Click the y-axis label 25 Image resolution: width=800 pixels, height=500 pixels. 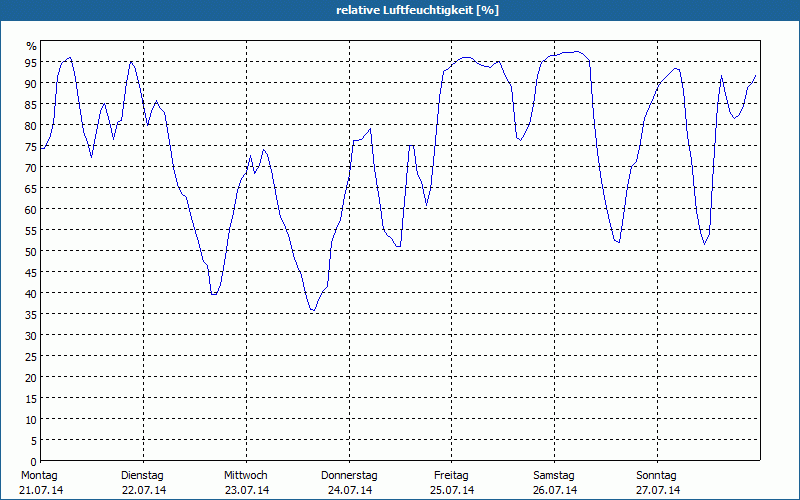(31, 357)
